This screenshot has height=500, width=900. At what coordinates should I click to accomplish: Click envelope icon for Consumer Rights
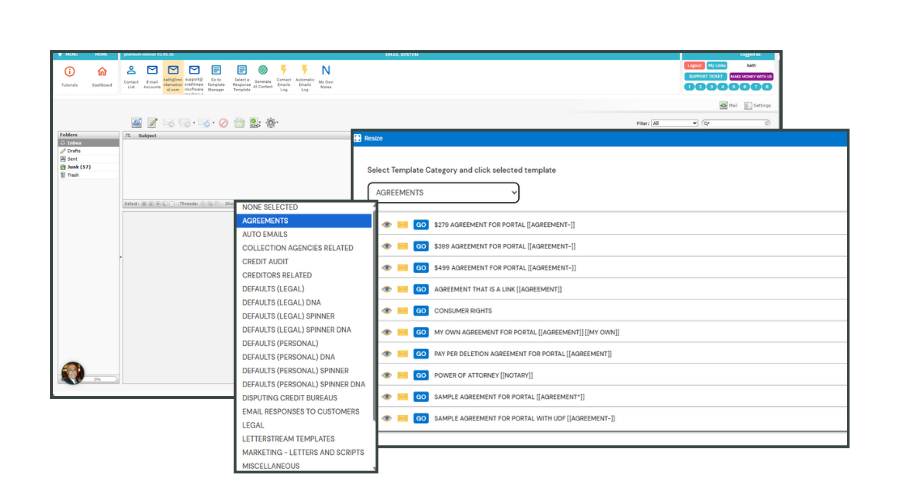point(402,311)
